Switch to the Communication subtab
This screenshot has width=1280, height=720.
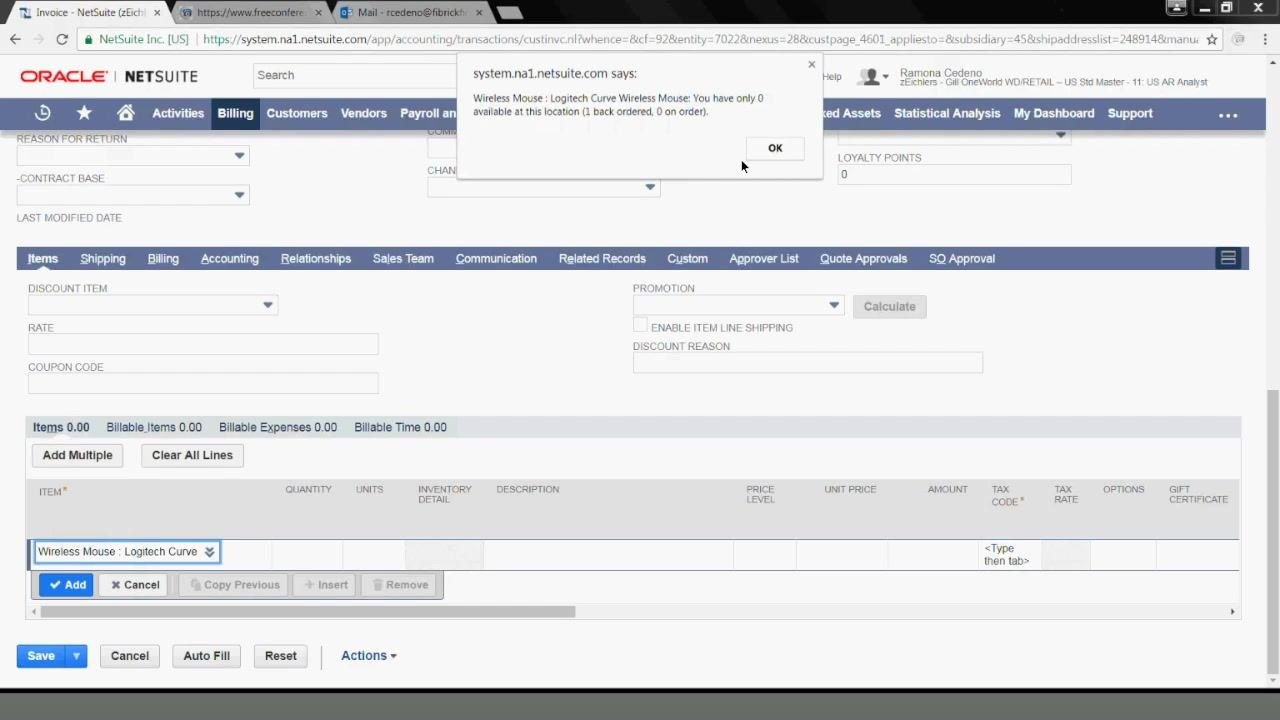(496, 258)
